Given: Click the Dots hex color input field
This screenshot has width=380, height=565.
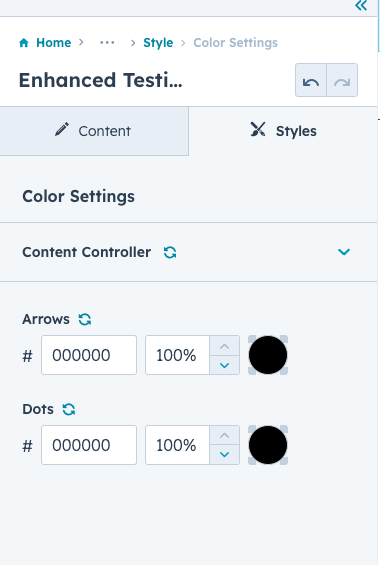Looking at the screenshot, I should pos(89,445).
